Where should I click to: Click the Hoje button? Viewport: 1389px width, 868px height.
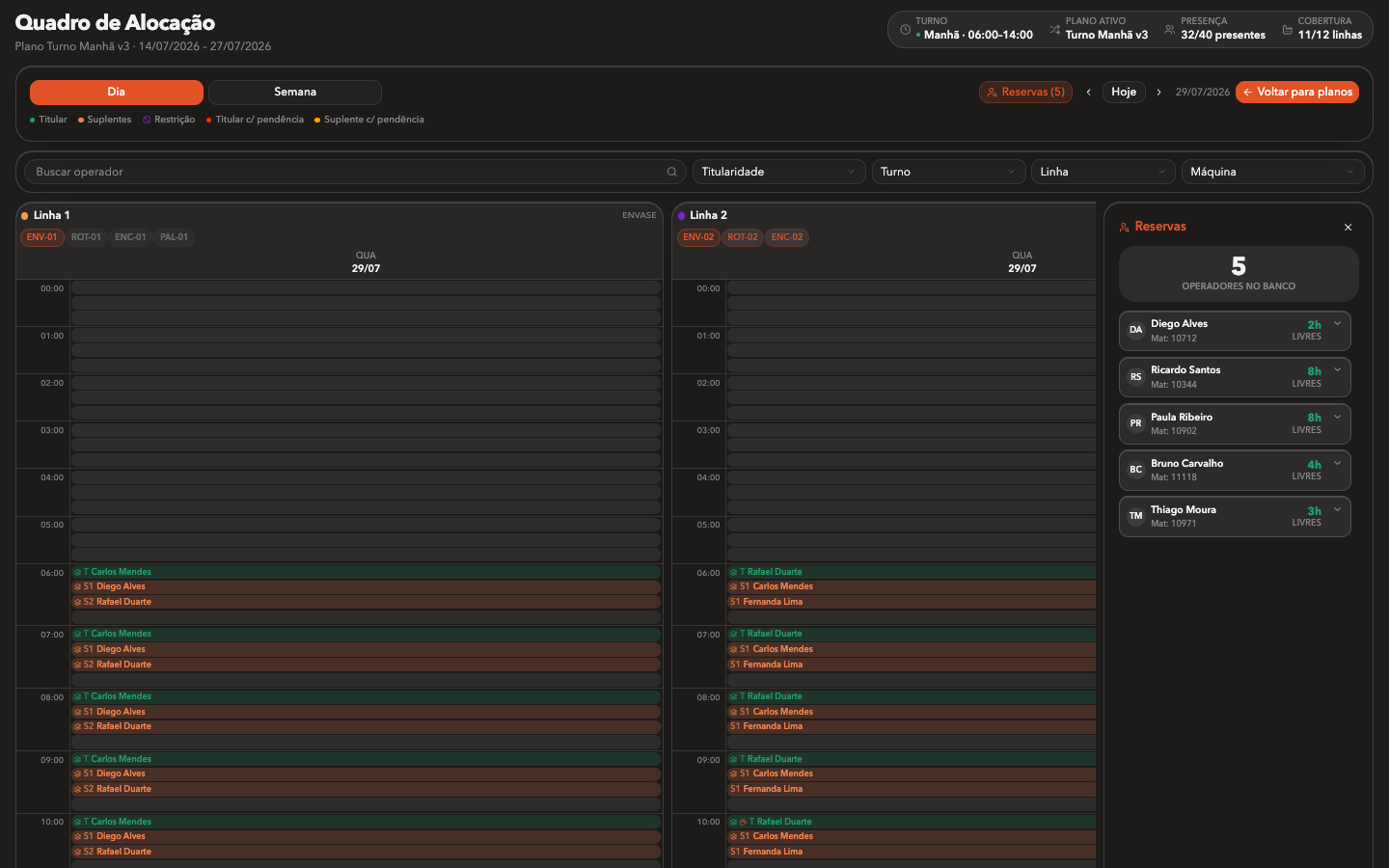click(x=1124, y=93)
